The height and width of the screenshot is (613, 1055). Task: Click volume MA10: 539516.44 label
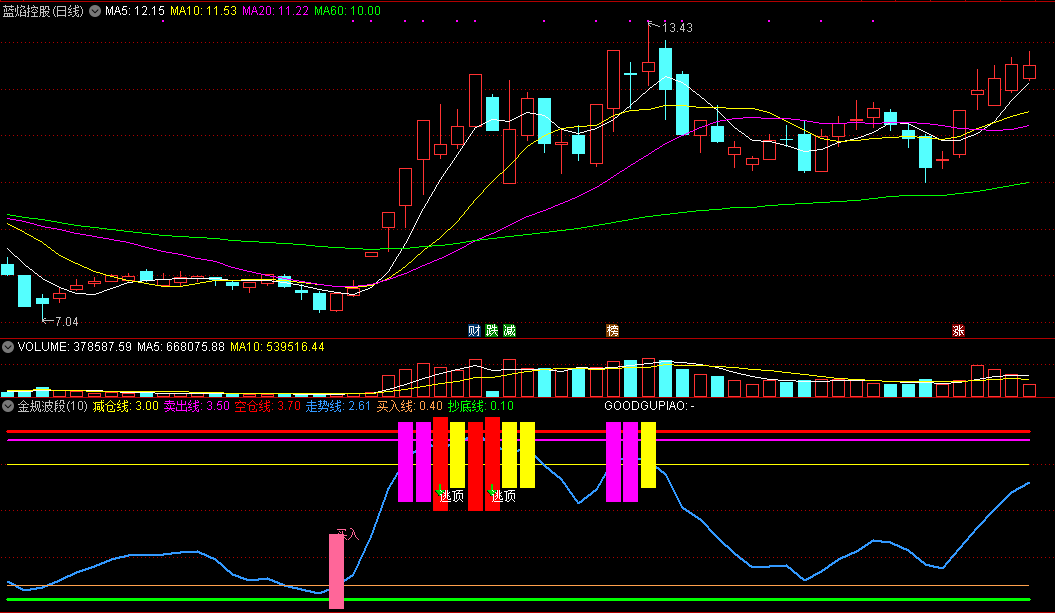(277, 347)
